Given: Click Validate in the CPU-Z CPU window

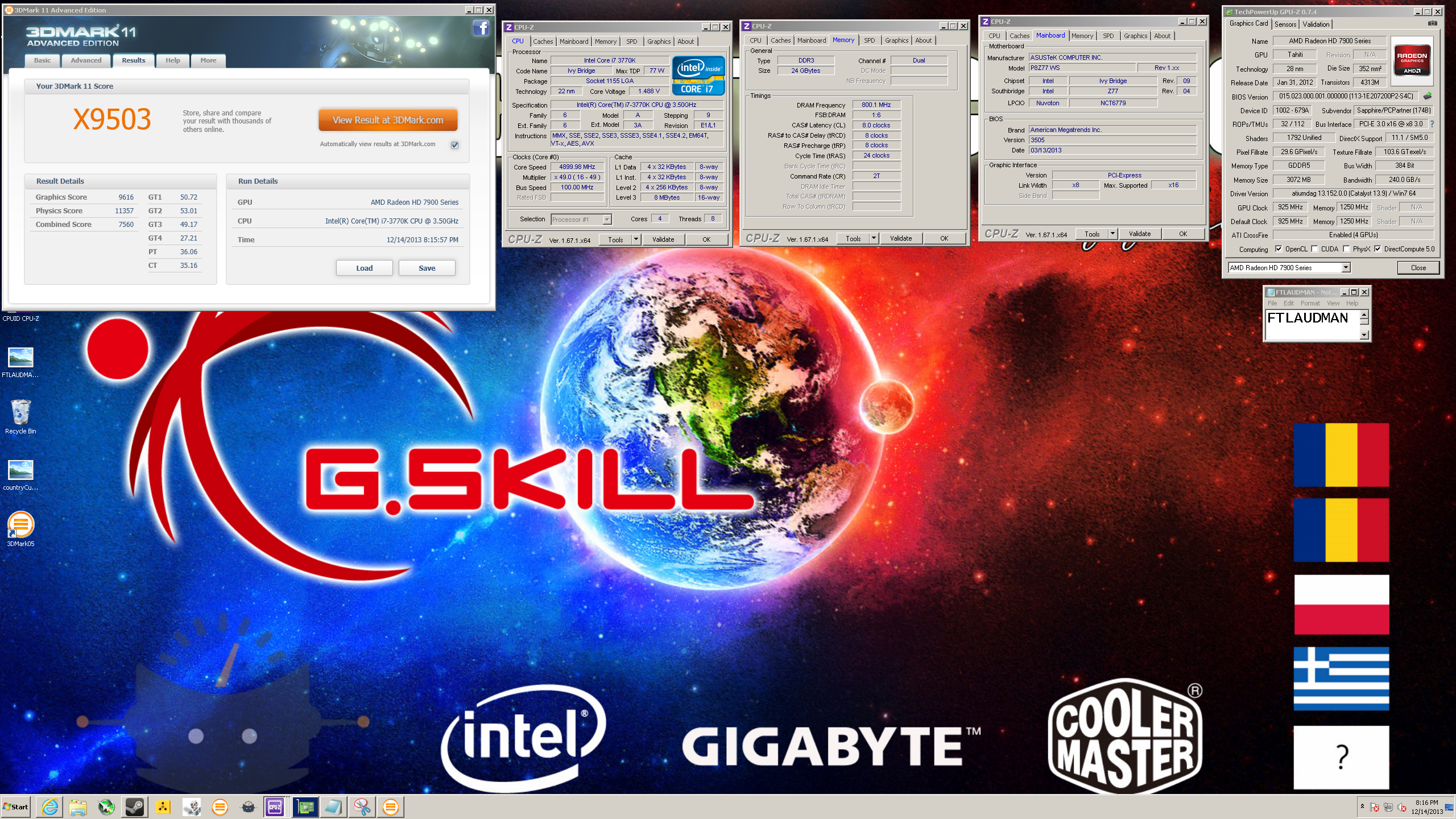Looking at the screenshot, I should (663, 239).
